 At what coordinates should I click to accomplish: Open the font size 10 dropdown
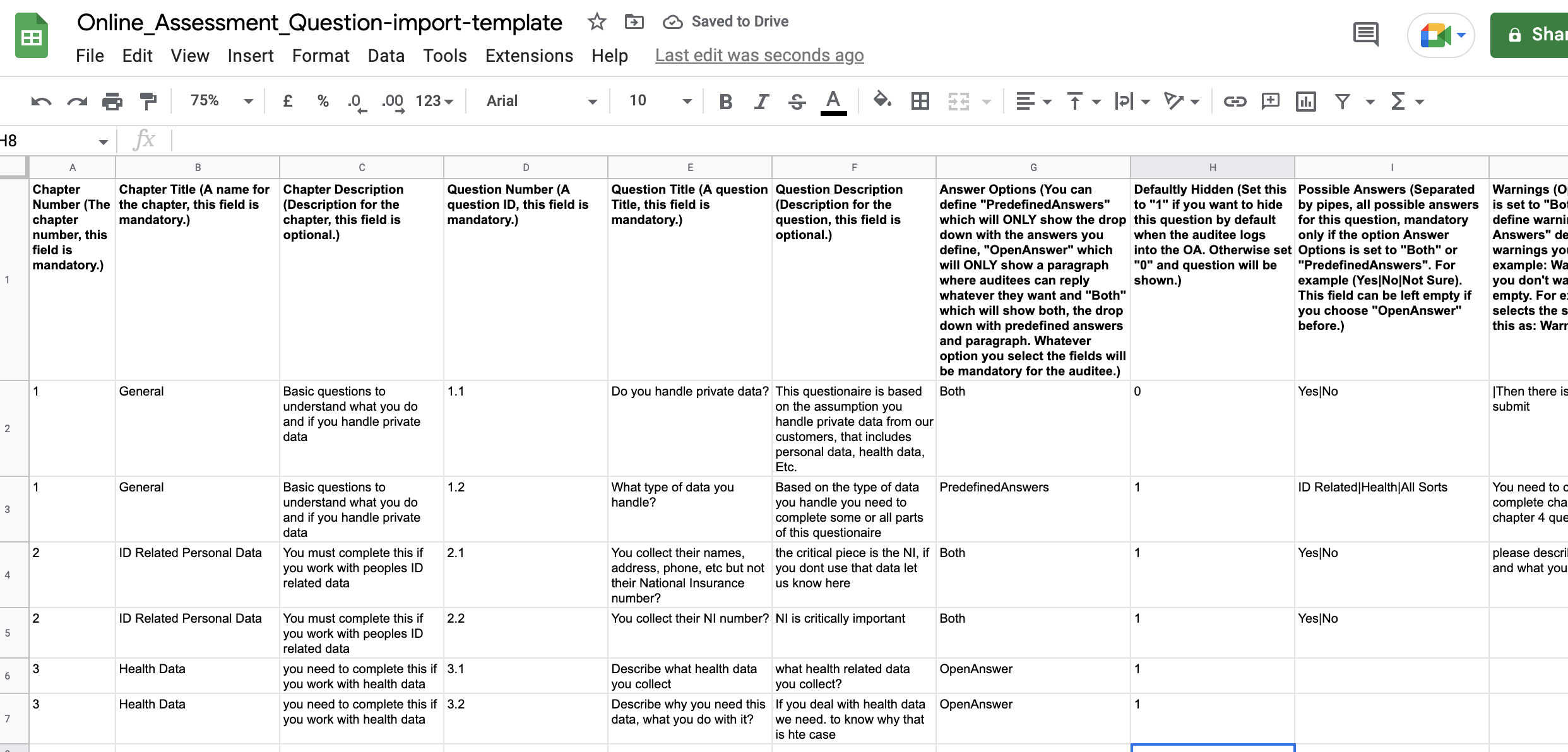660,101
